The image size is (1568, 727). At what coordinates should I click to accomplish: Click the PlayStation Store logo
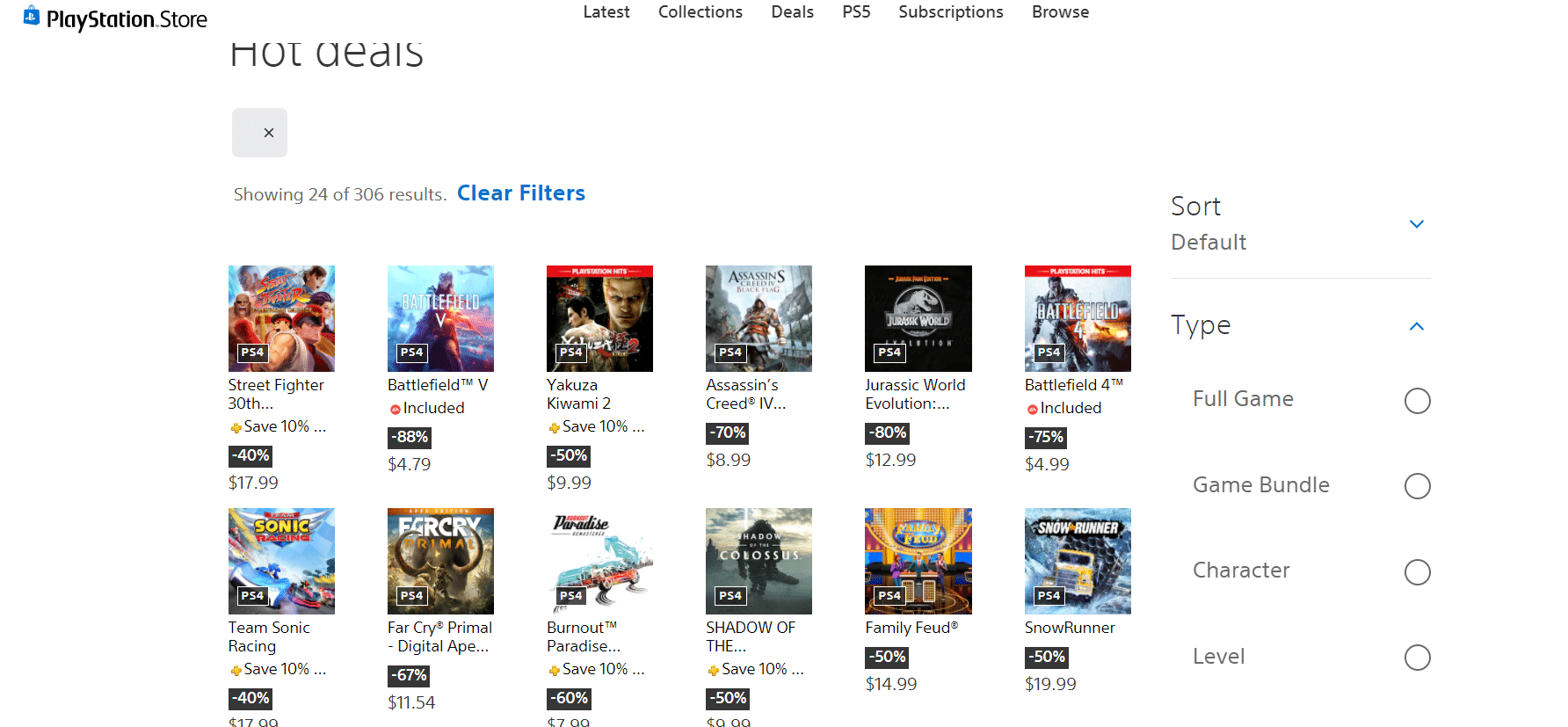click(116, 18)
